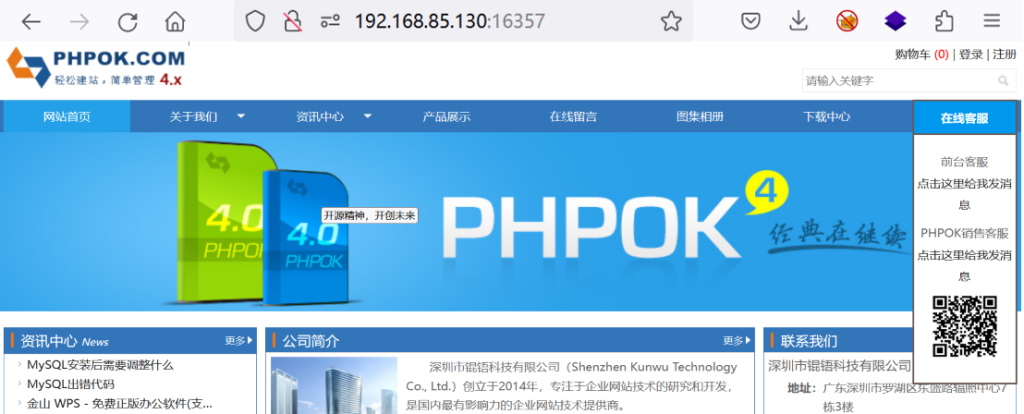The image size is (1024, 414).
Task: Click the 深圳市锟铻科技有限公司 contact name
Action: (x=839, y=365)
